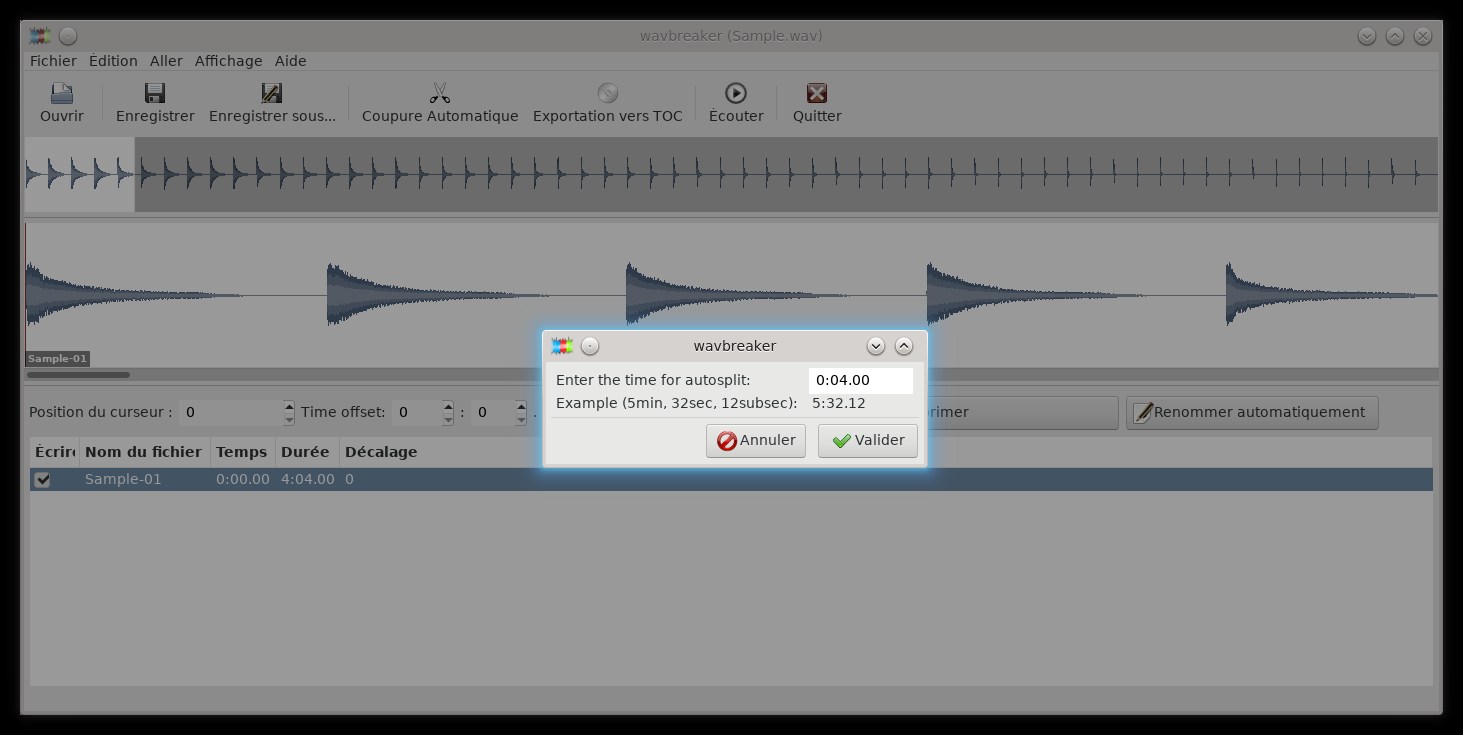This screenshot has height=735, width=1463.
Task: Click the Ouvrir file icon in toolbar
Action: coord(62,93)
